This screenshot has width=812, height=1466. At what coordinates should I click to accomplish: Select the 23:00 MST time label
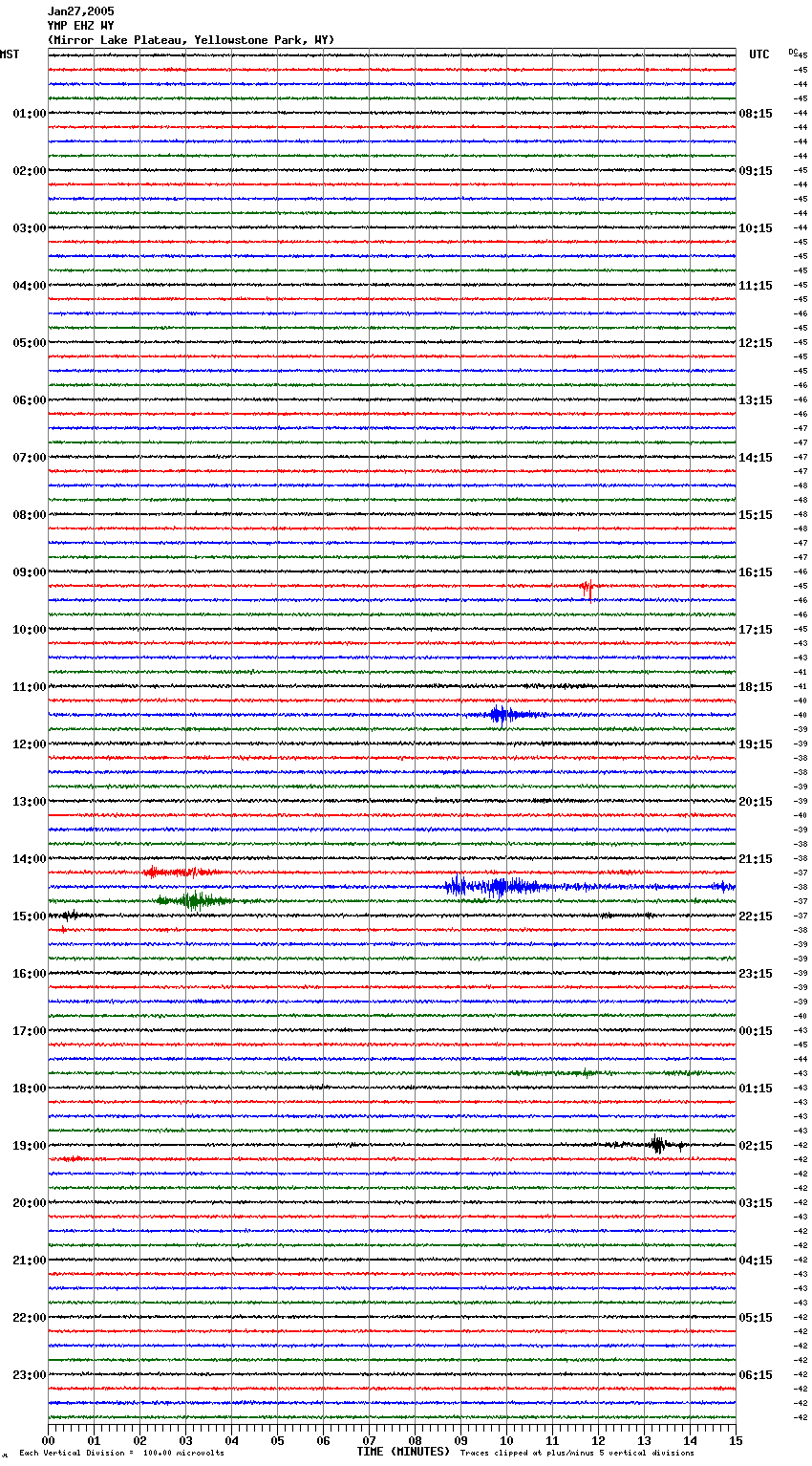[x=30, y=1375]
